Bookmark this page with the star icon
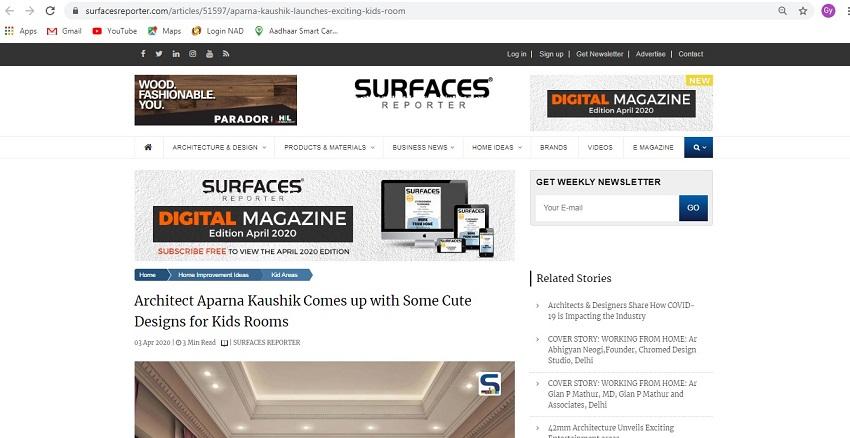 [803, 11]
